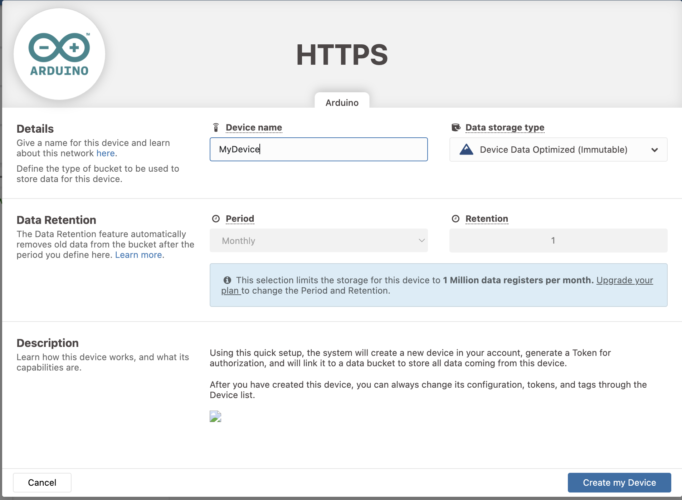Click the chevron arrow on storage type selector
The width and height of the screenshot is (682, 500).
(654, 150)
